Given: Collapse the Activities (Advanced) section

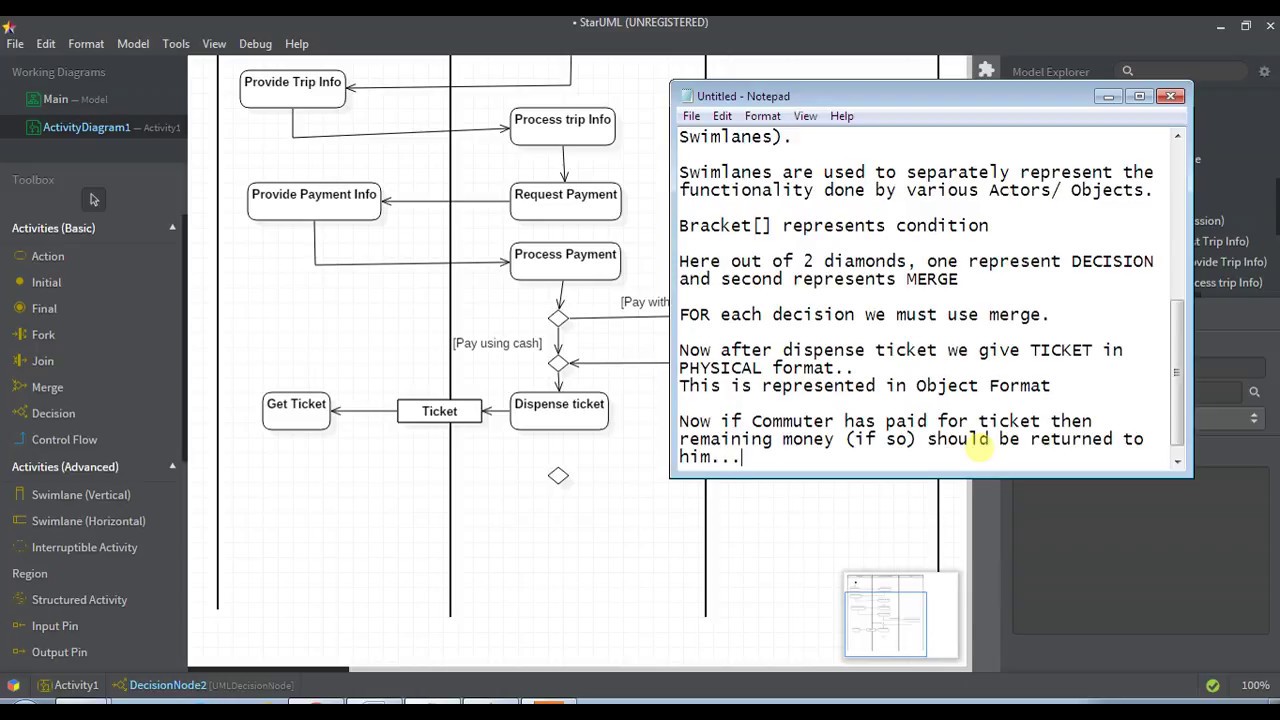Looking at the screenshot, I should click(172, 466).
